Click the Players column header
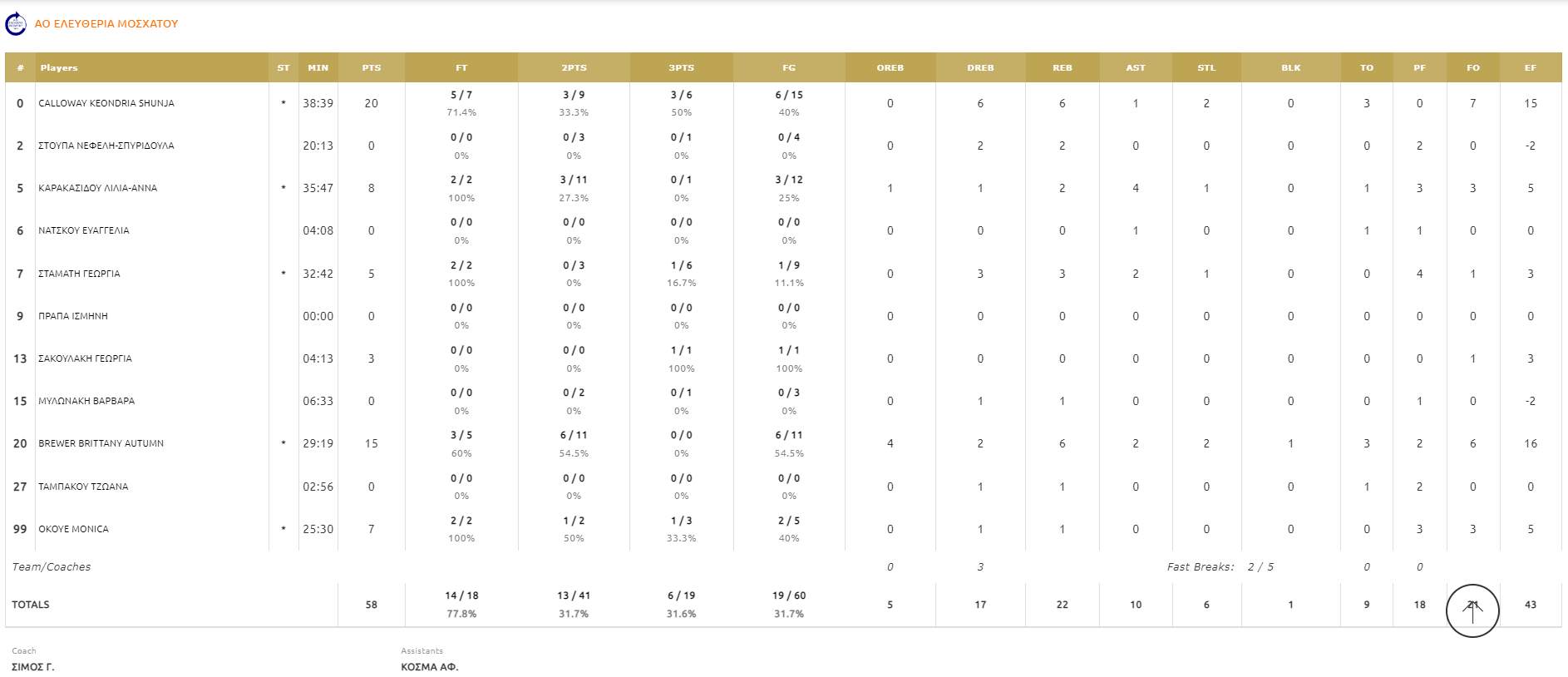The width and height of the screenshot is (1568, 677). click(x=59, y=68)
